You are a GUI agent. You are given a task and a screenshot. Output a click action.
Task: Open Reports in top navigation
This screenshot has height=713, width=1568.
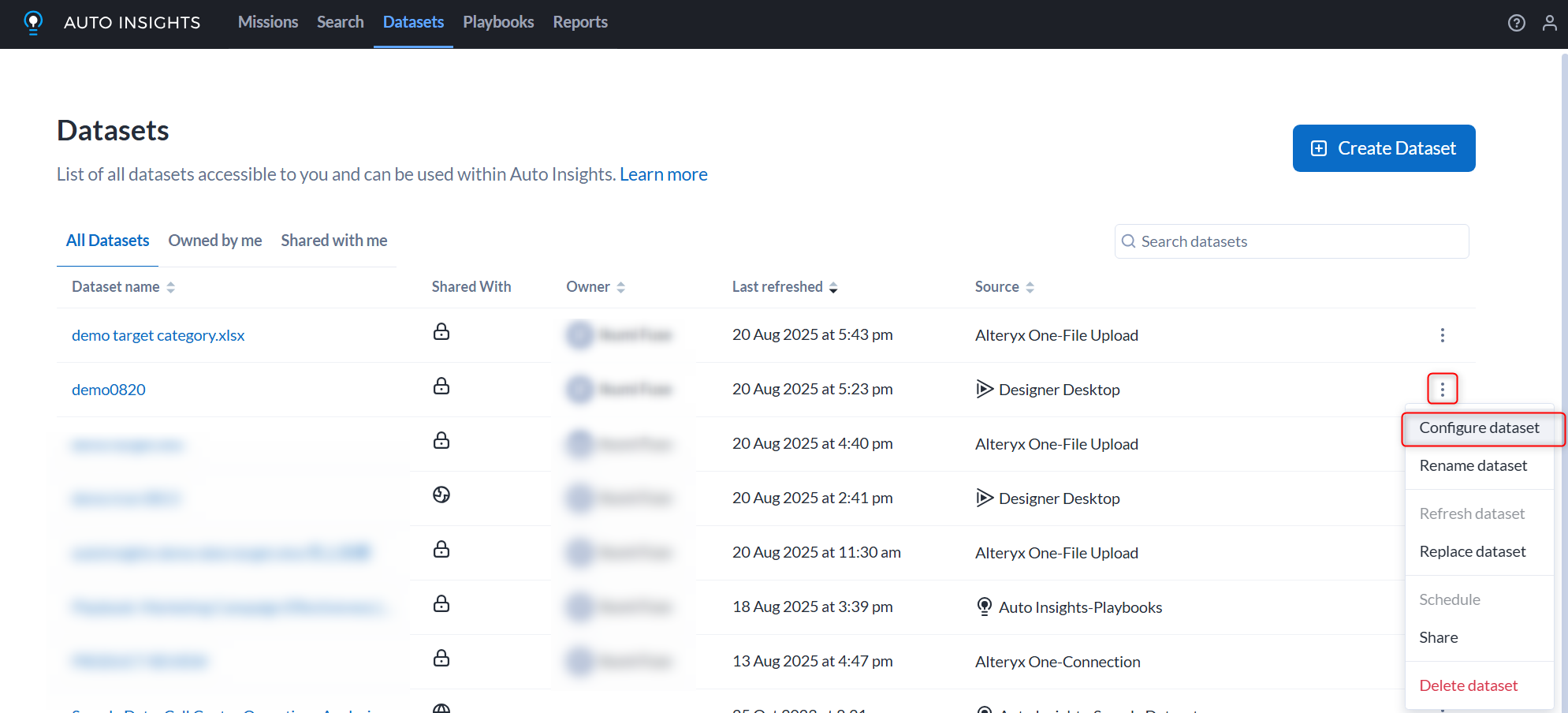tap(580, 22)
